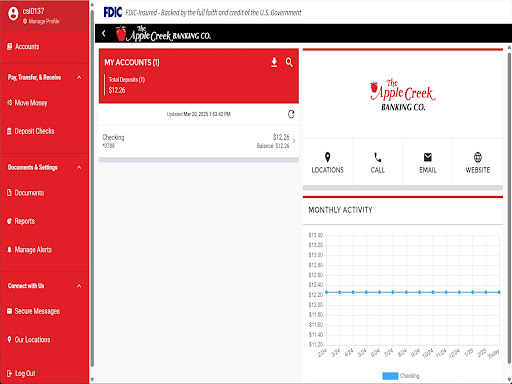Click the Apple Creek Banking Co. card logo
The height and width of the screenshot is (384, 512).
(403, 95)
